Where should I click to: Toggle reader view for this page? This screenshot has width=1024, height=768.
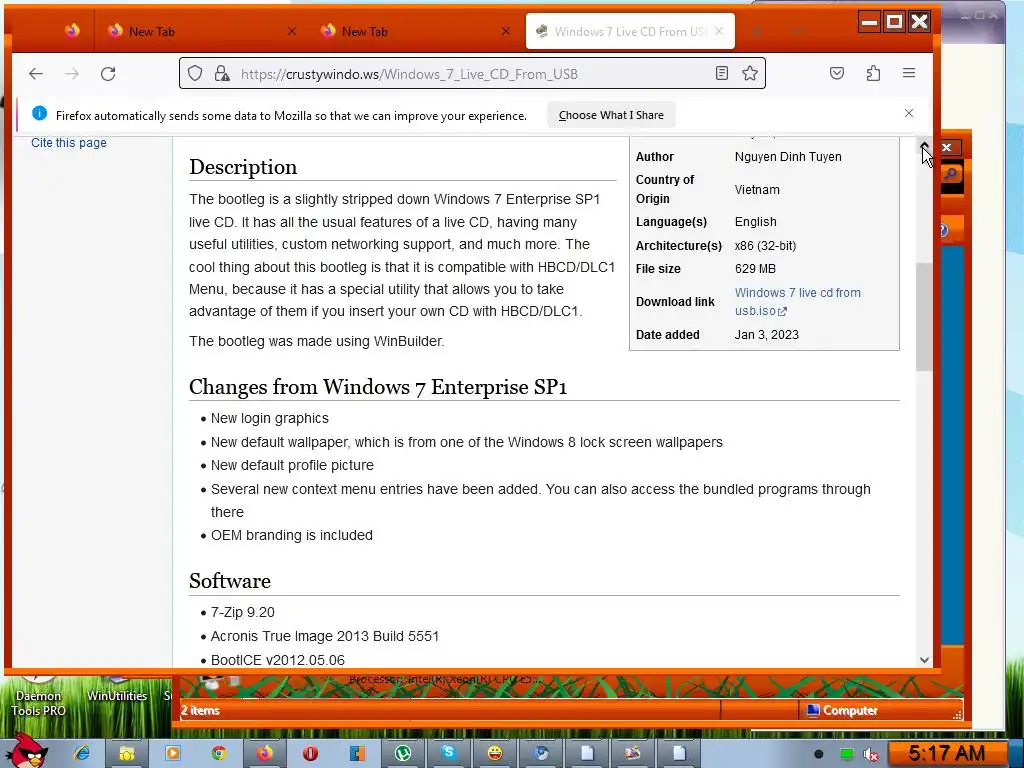pyautogui.click(x=722, y=73)
